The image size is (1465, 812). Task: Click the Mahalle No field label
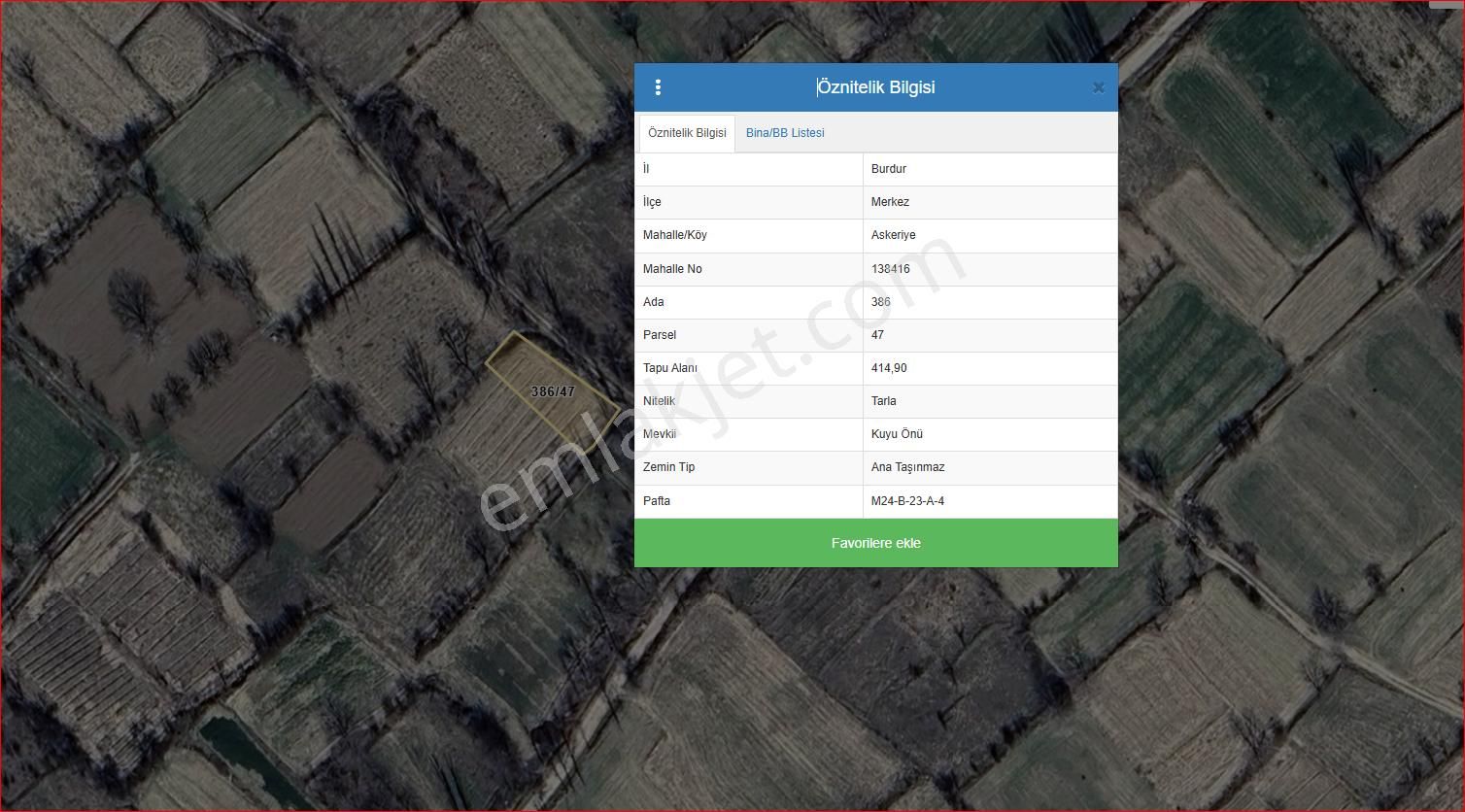tap(672, 269)
